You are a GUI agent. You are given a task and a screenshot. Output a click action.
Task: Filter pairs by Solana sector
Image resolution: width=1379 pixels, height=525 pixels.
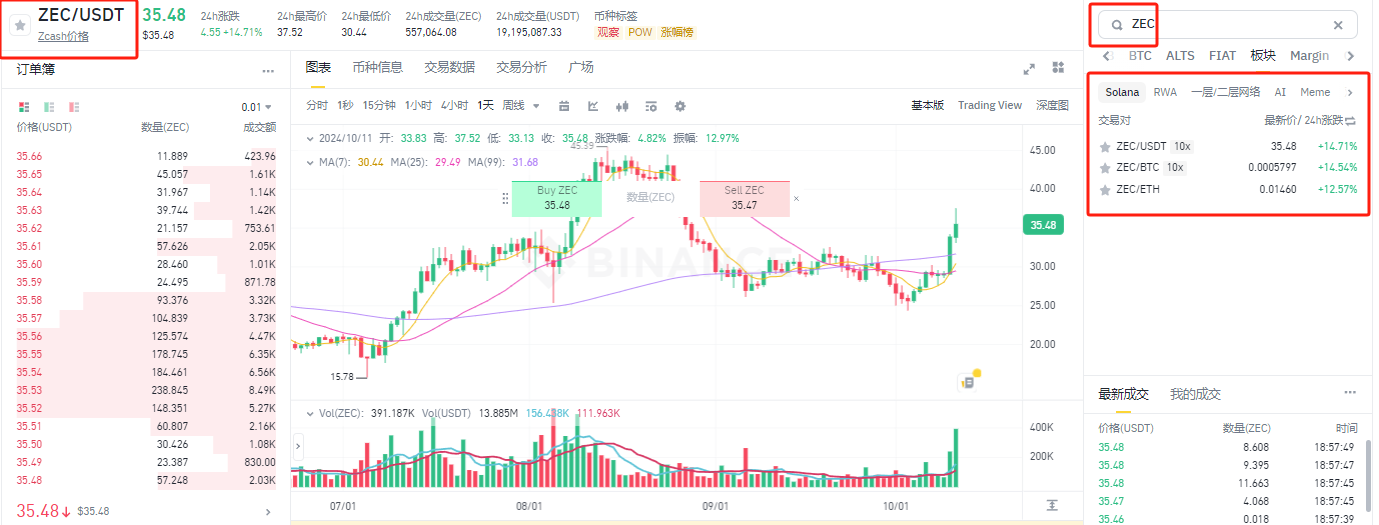(x=1122, y=92)
